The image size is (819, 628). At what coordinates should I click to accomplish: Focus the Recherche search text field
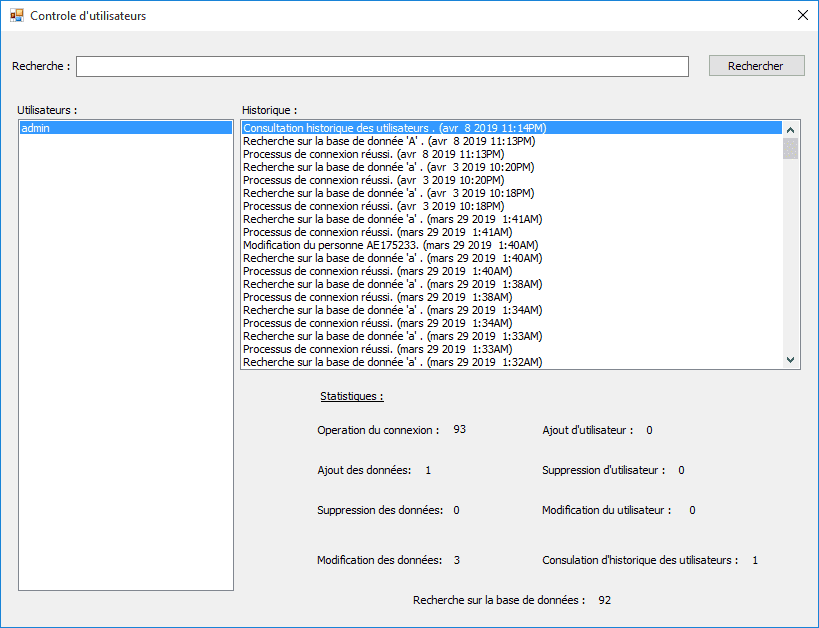(382, 66)
